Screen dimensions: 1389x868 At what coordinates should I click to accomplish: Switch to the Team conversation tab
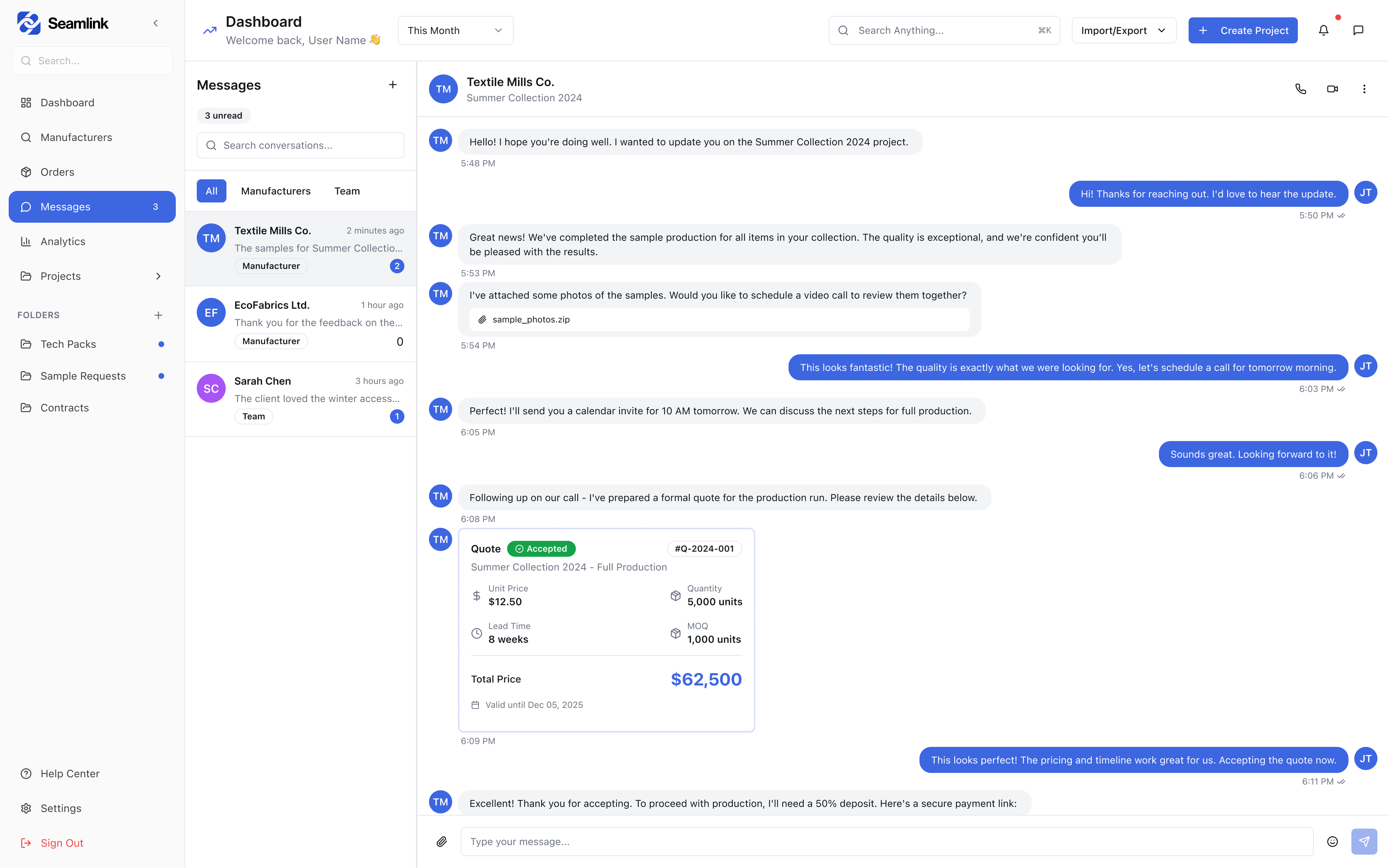347,191
